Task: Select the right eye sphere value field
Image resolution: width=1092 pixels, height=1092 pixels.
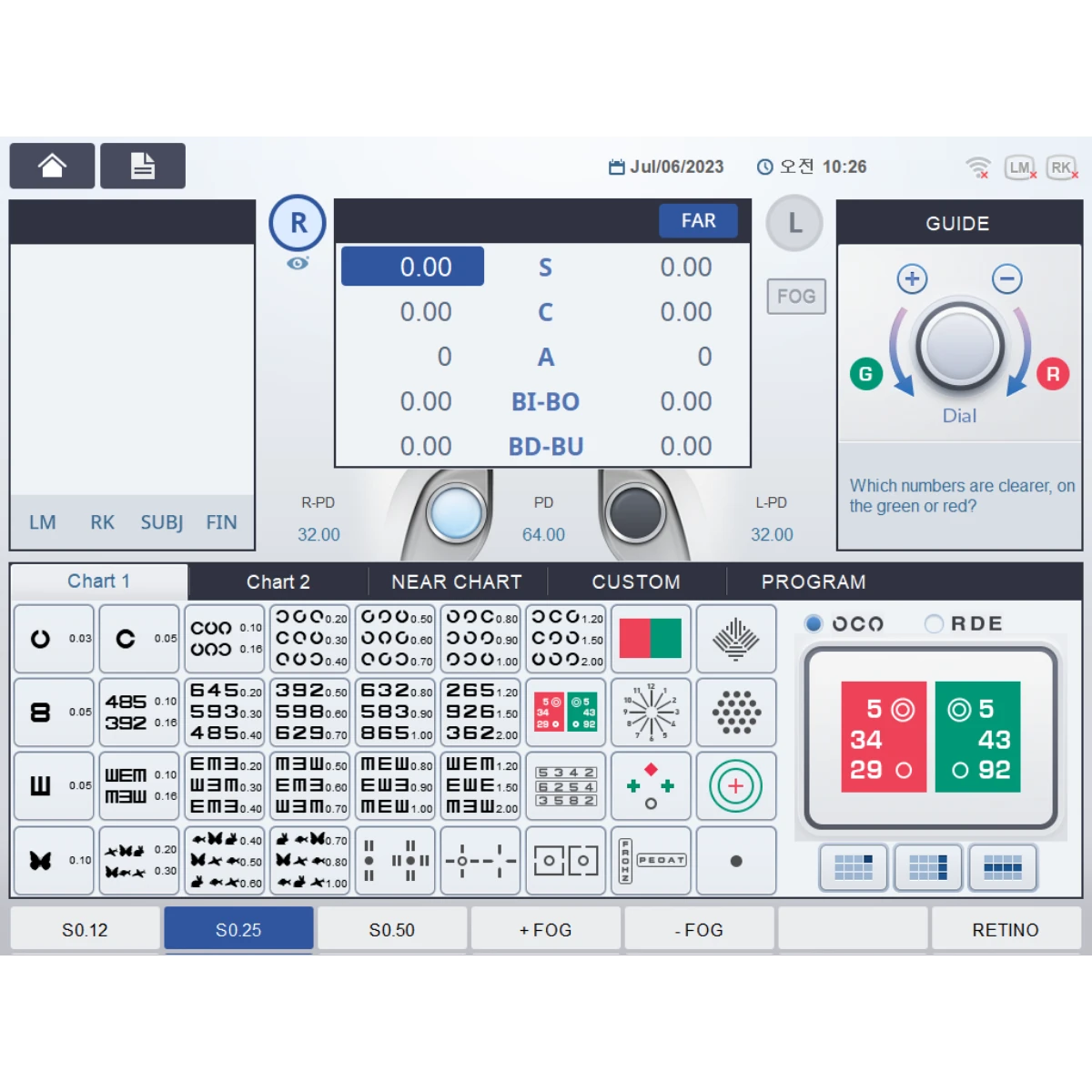Action: 413,267
